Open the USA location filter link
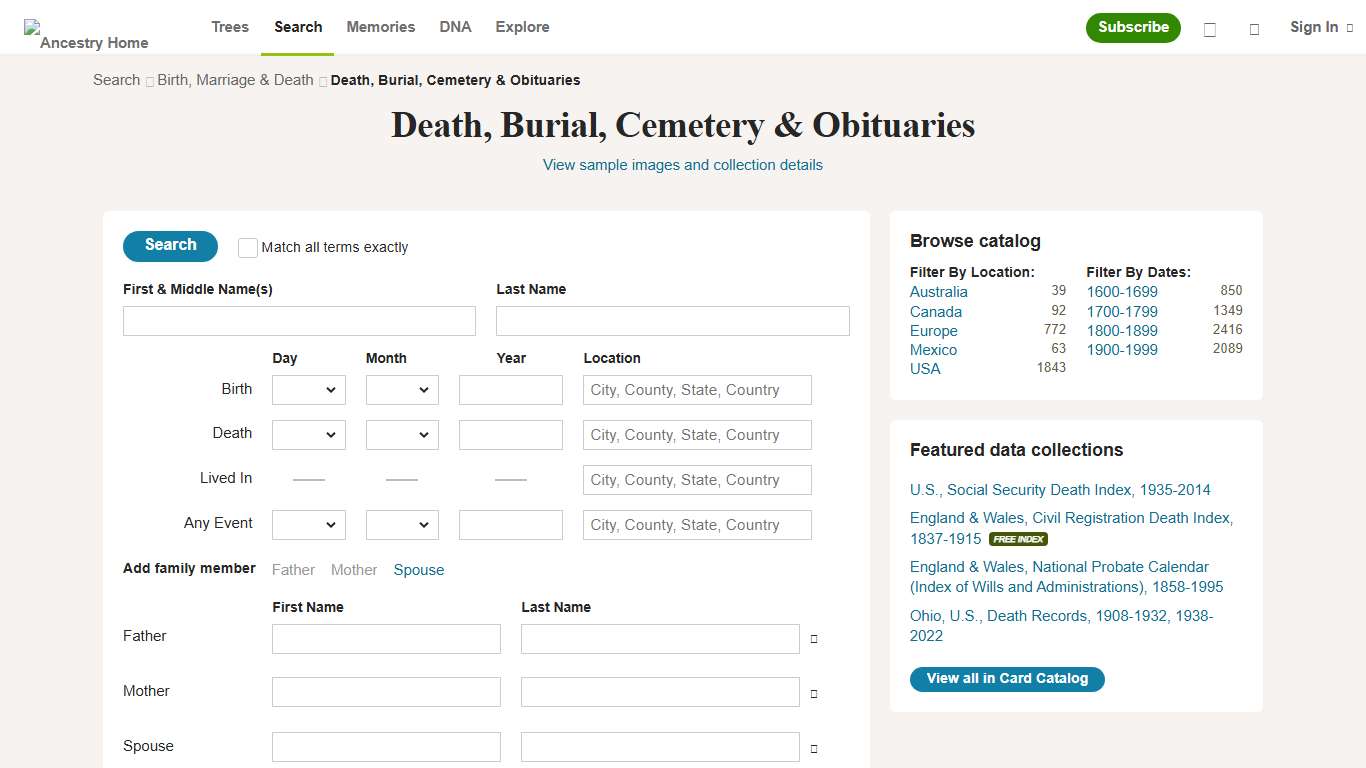 [925, 369]
